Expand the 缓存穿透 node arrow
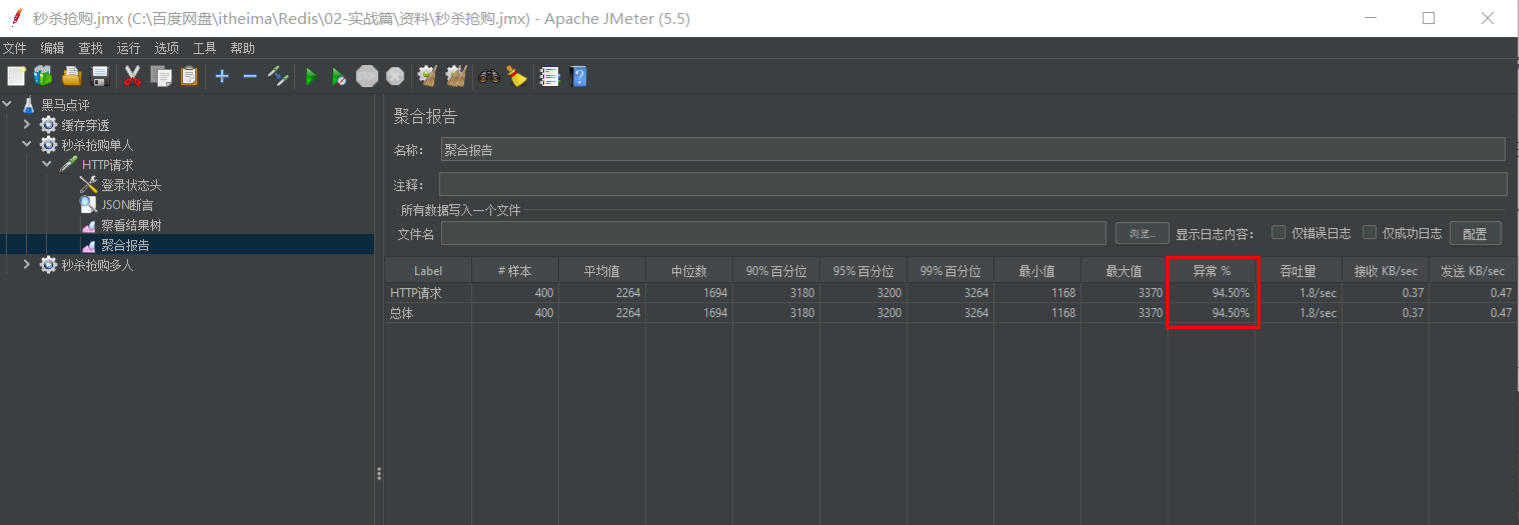 coord(27,124)
